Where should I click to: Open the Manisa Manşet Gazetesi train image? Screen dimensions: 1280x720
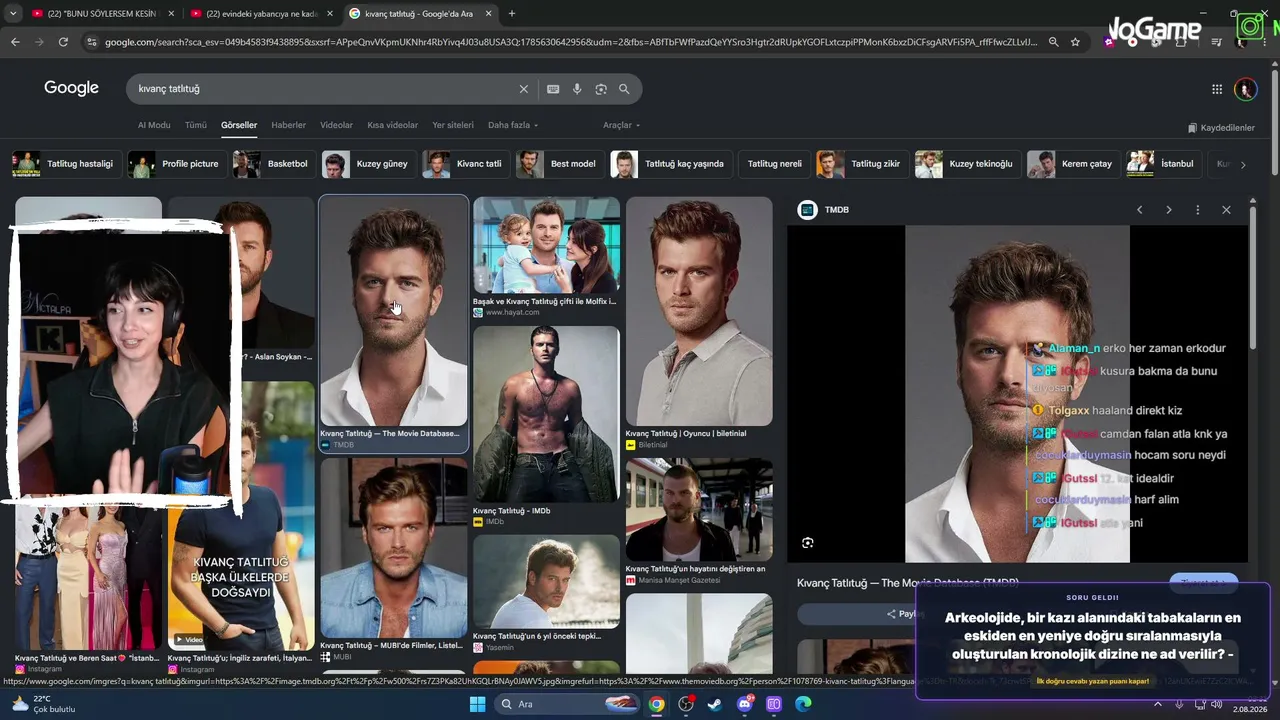pyautogui.click(x=699, y=510)
